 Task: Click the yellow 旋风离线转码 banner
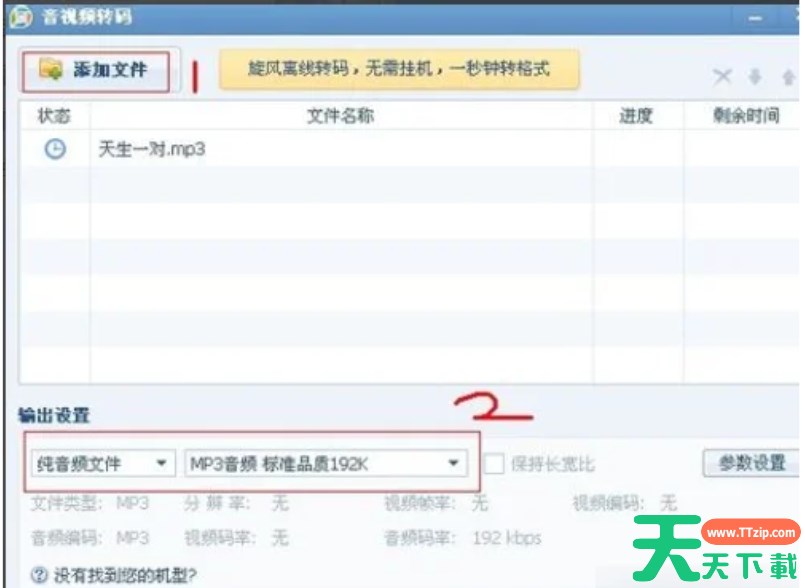tap(399, 69)
